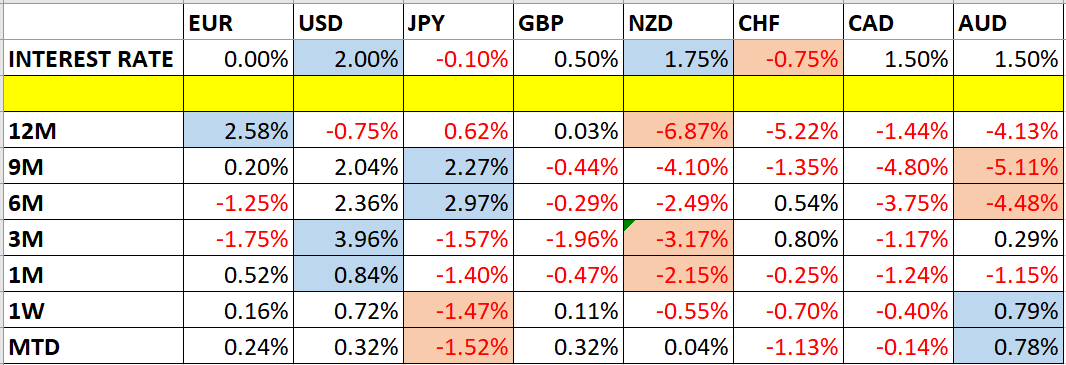Click the USD interest rate 2.00% cell
The height and width of the screenshot is (365, 1066).
tap(347, 58)
